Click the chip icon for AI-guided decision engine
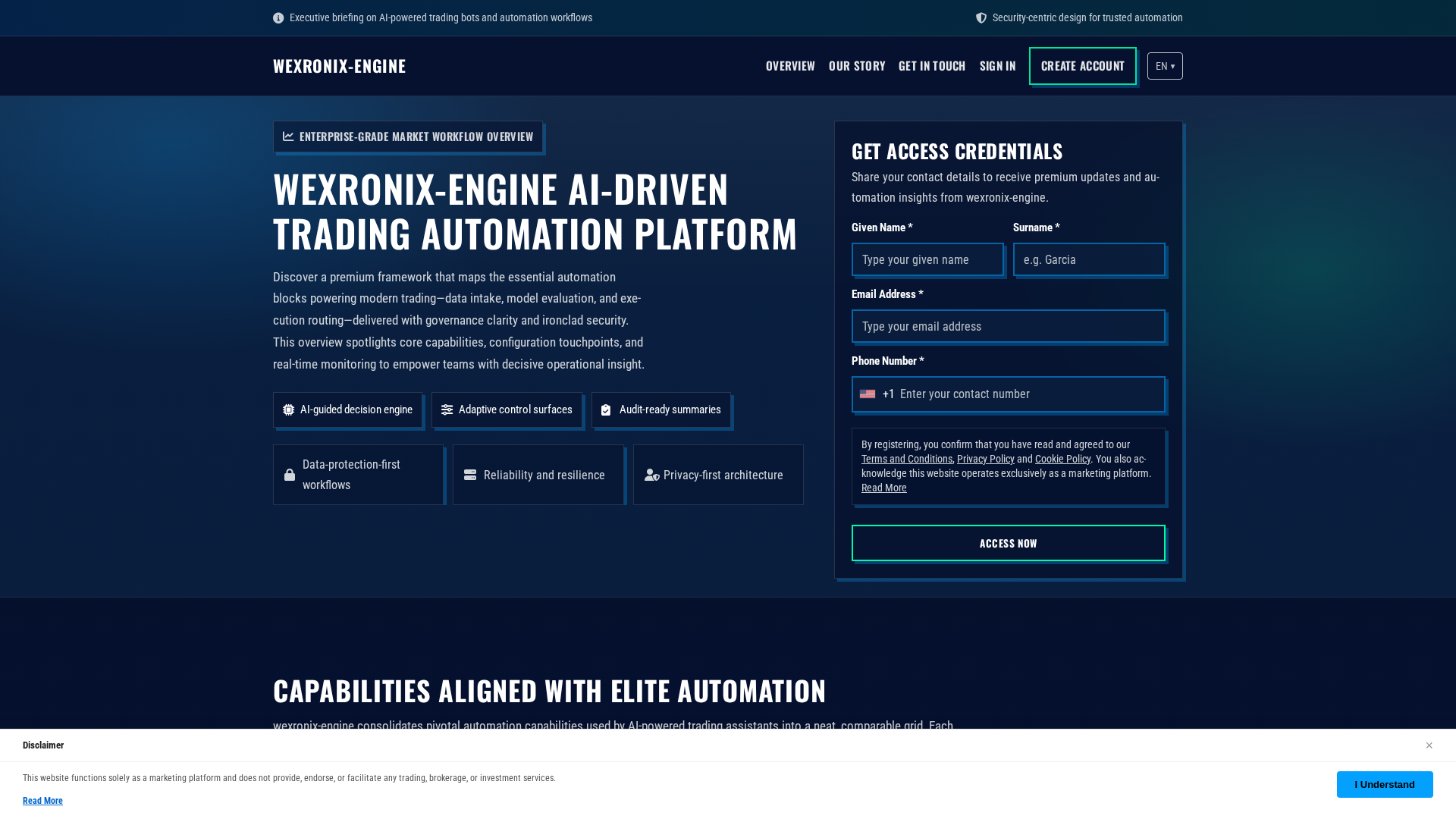 coord(289,409)
